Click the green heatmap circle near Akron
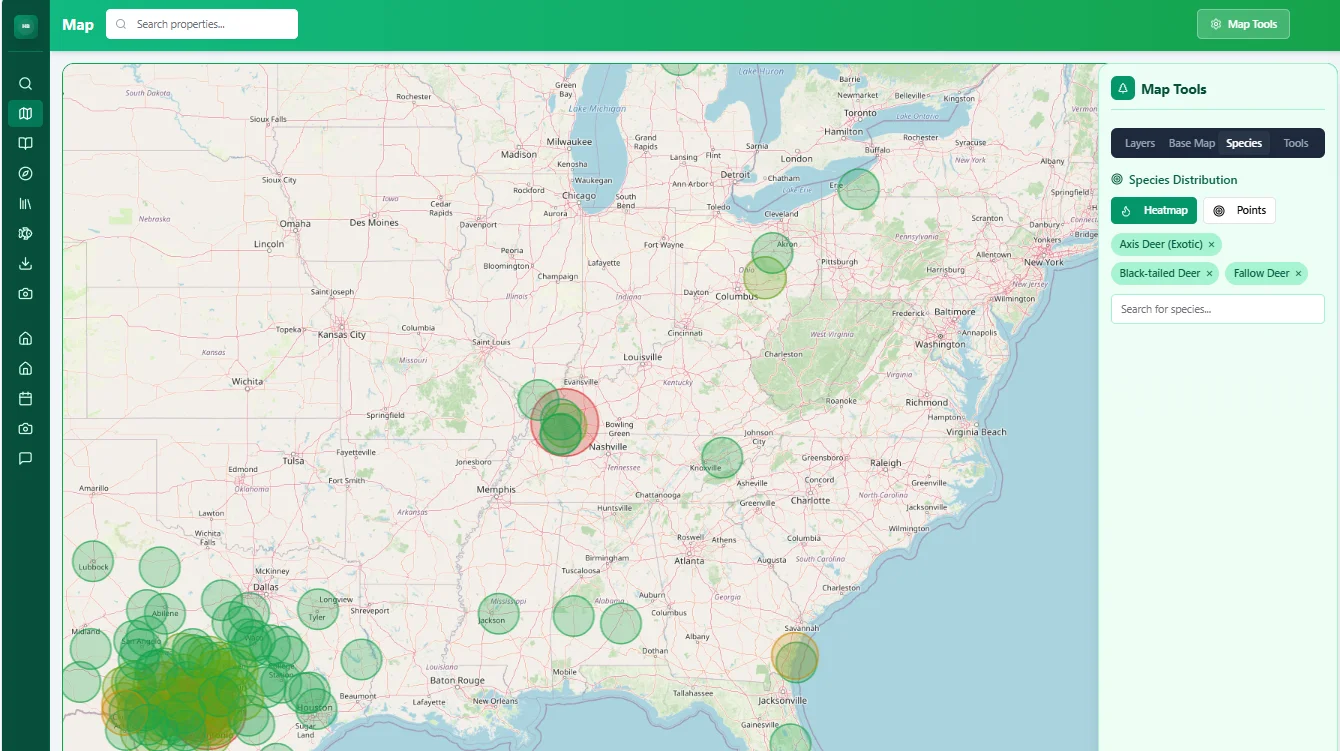1340x751 pixels. pyautogui.click(x=772, y=252)
